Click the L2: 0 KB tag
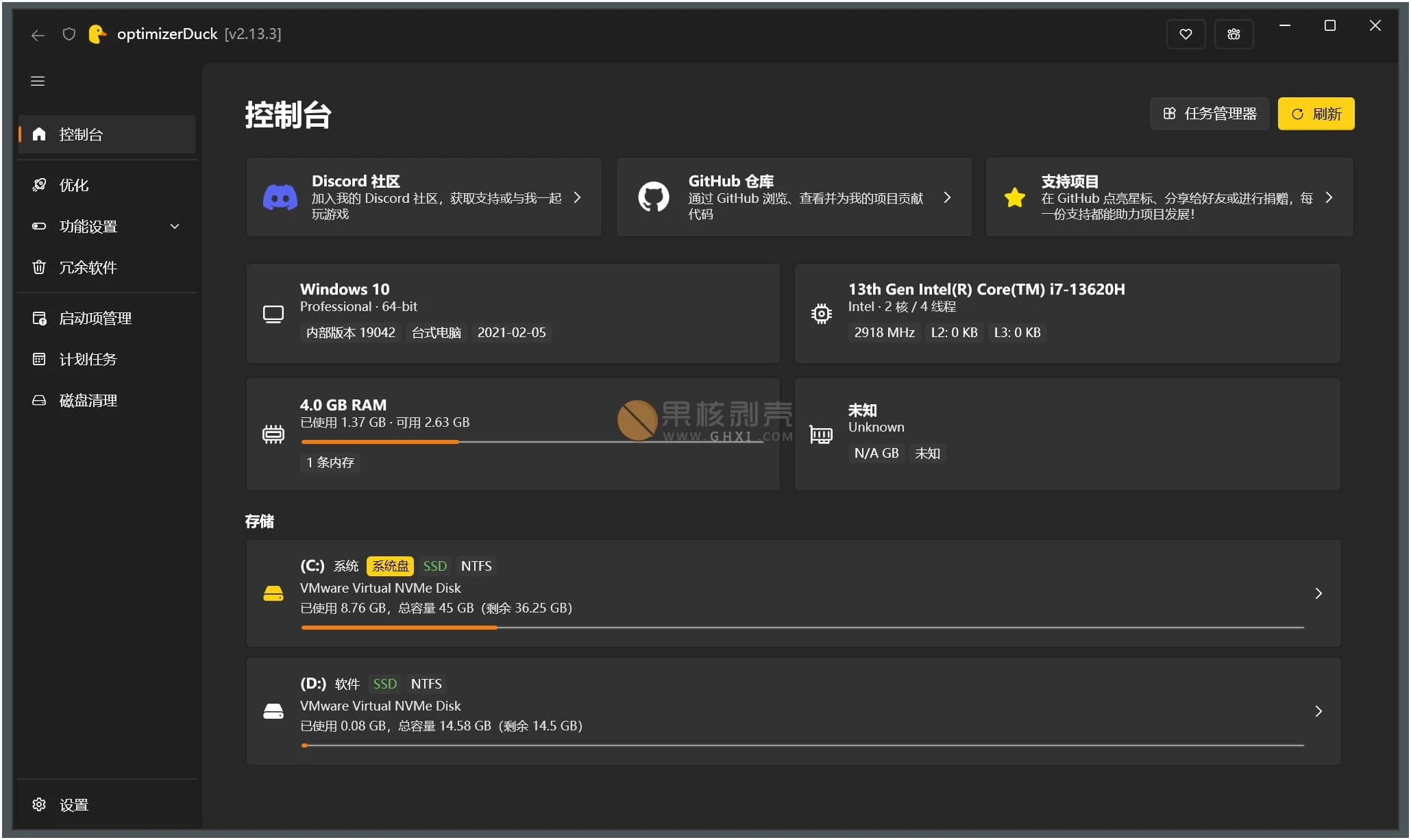The height and width of the screenshot is (840, 1411). 954,332
